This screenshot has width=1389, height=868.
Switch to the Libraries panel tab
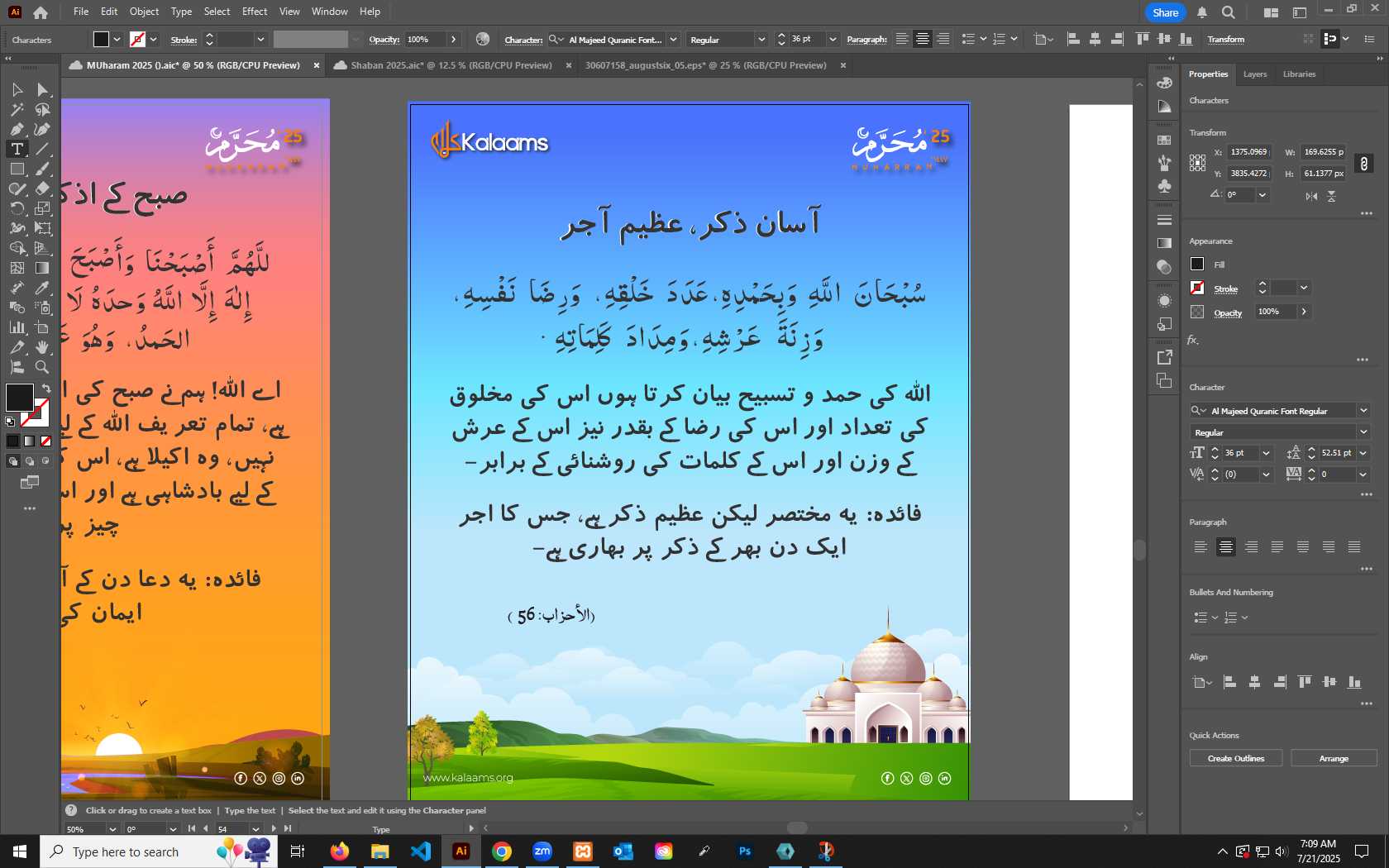(x=1299, y=74)
